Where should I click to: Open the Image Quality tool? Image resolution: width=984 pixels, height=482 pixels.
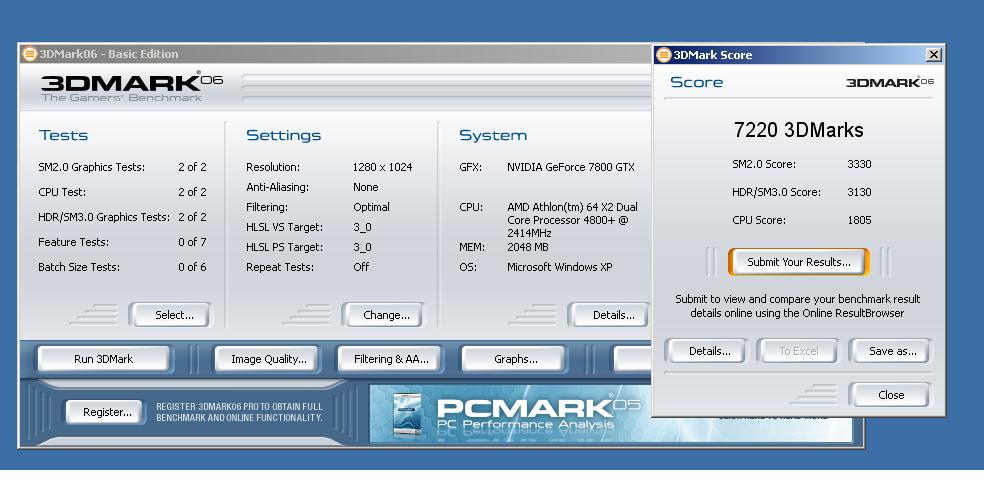tap(268, 359)
